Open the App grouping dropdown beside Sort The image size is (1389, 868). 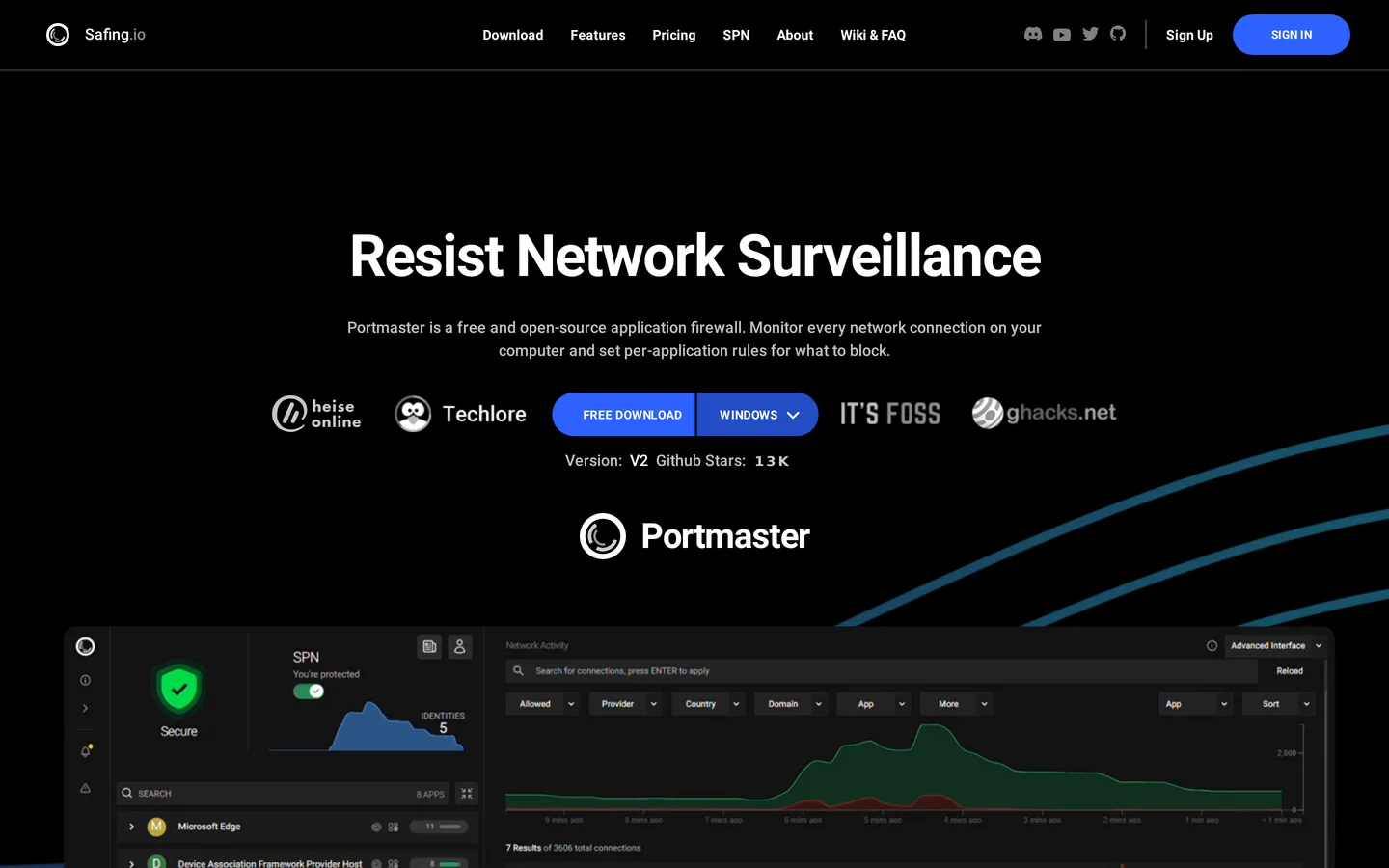(1196, 704)
